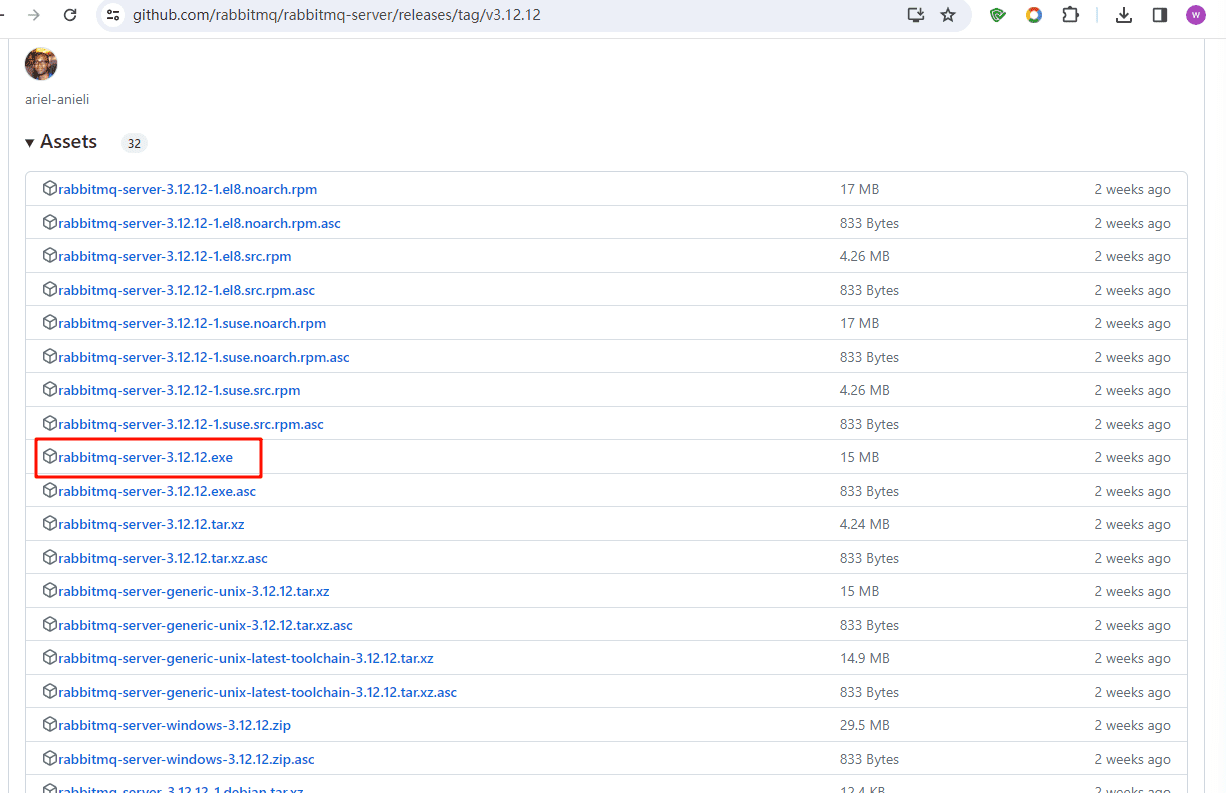This screenshot has height=793, width=1226.
Task: Go forward with the browser arrow
Action: point(35,15)
